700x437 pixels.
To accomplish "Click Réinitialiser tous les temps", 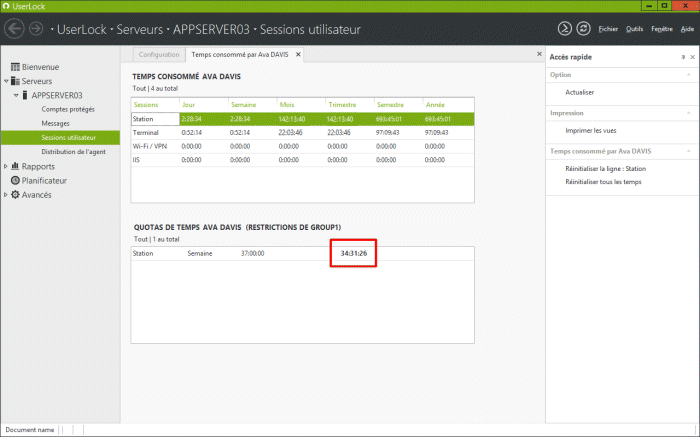I will tap(603, 182).
